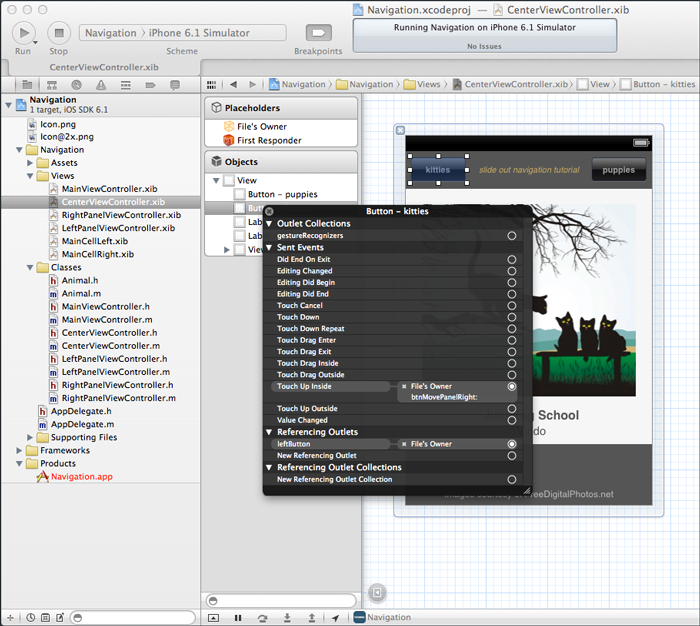700x626 pixels.
Task: Open the related files grid icon
Action: [212, 84]
